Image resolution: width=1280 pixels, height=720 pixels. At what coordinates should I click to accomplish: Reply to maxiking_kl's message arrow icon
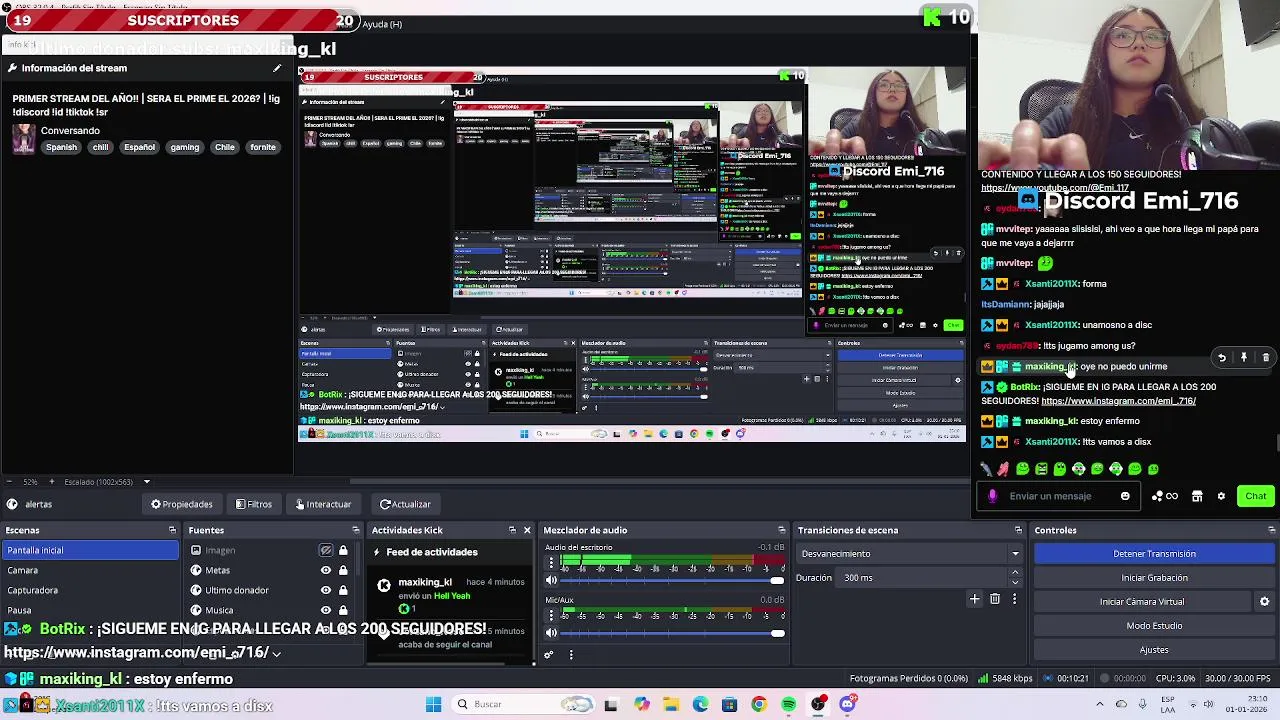[x=1221, y=358]
